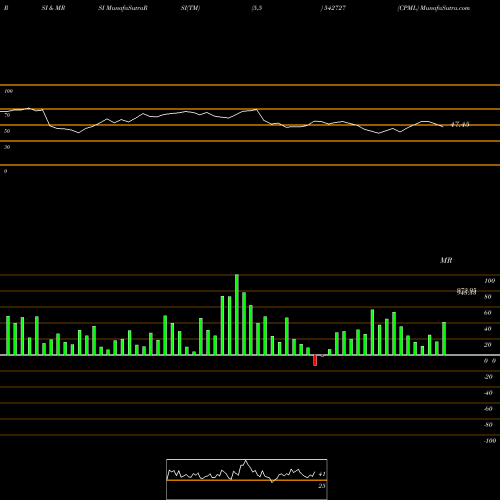
Task: Click the SI MunafaSutraR header label
Action: (x=123, y=8)
